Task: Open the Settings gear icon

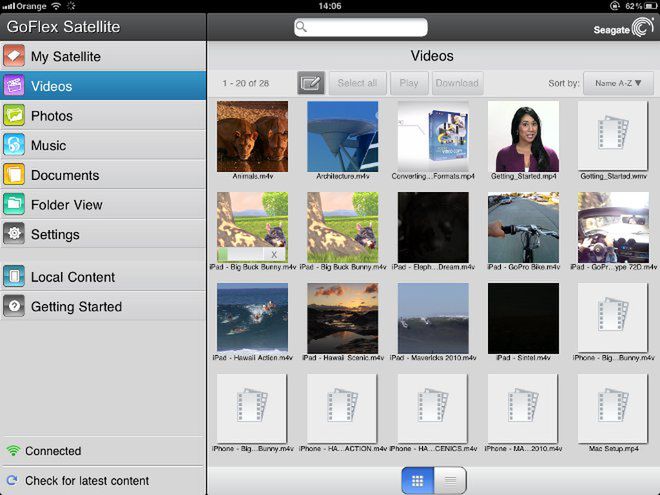Action: pos(14,234)
